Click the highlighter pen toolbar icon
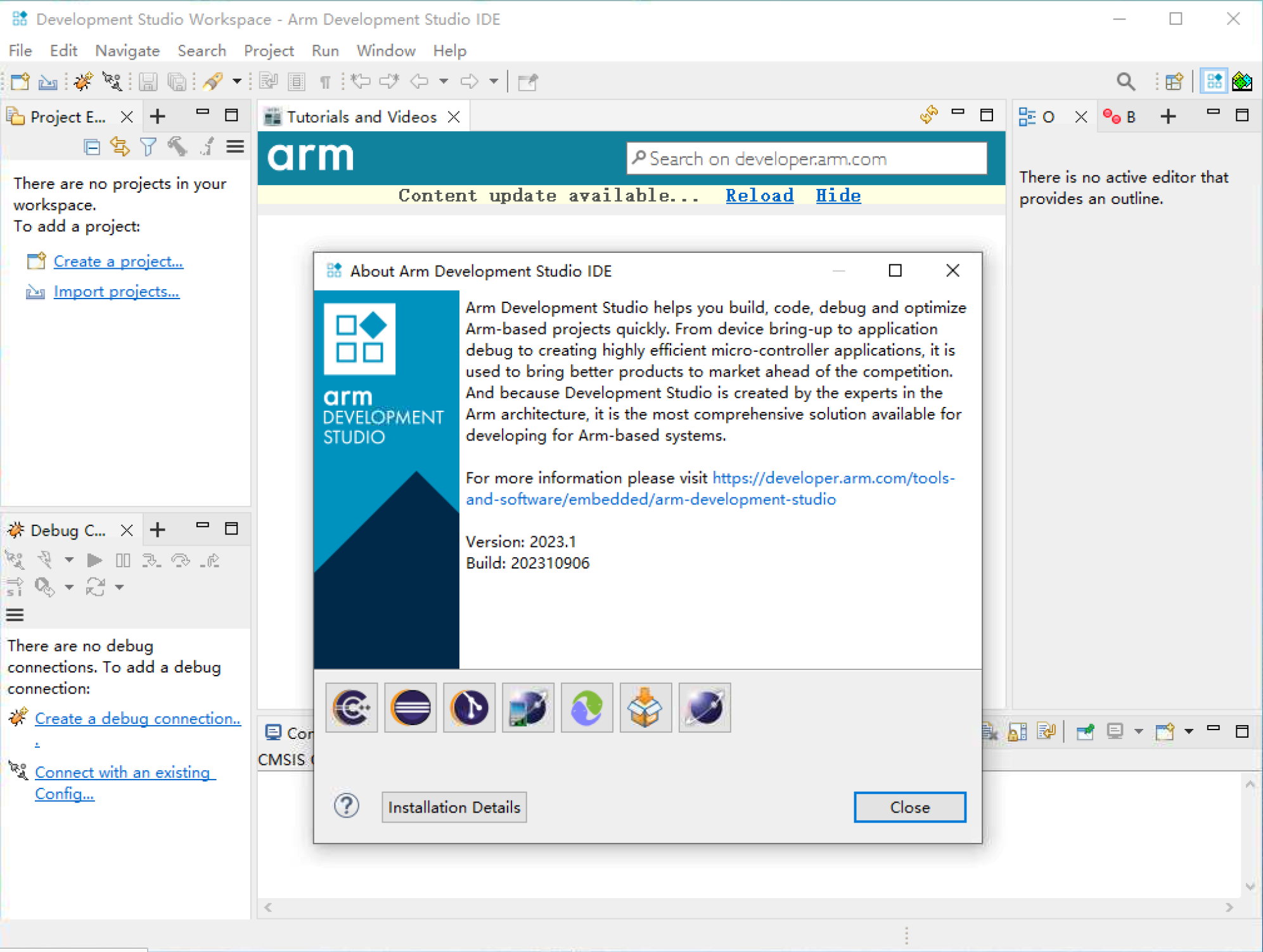Image resolution: width=1263 pixels, height=952 pixels. point(213,82)
